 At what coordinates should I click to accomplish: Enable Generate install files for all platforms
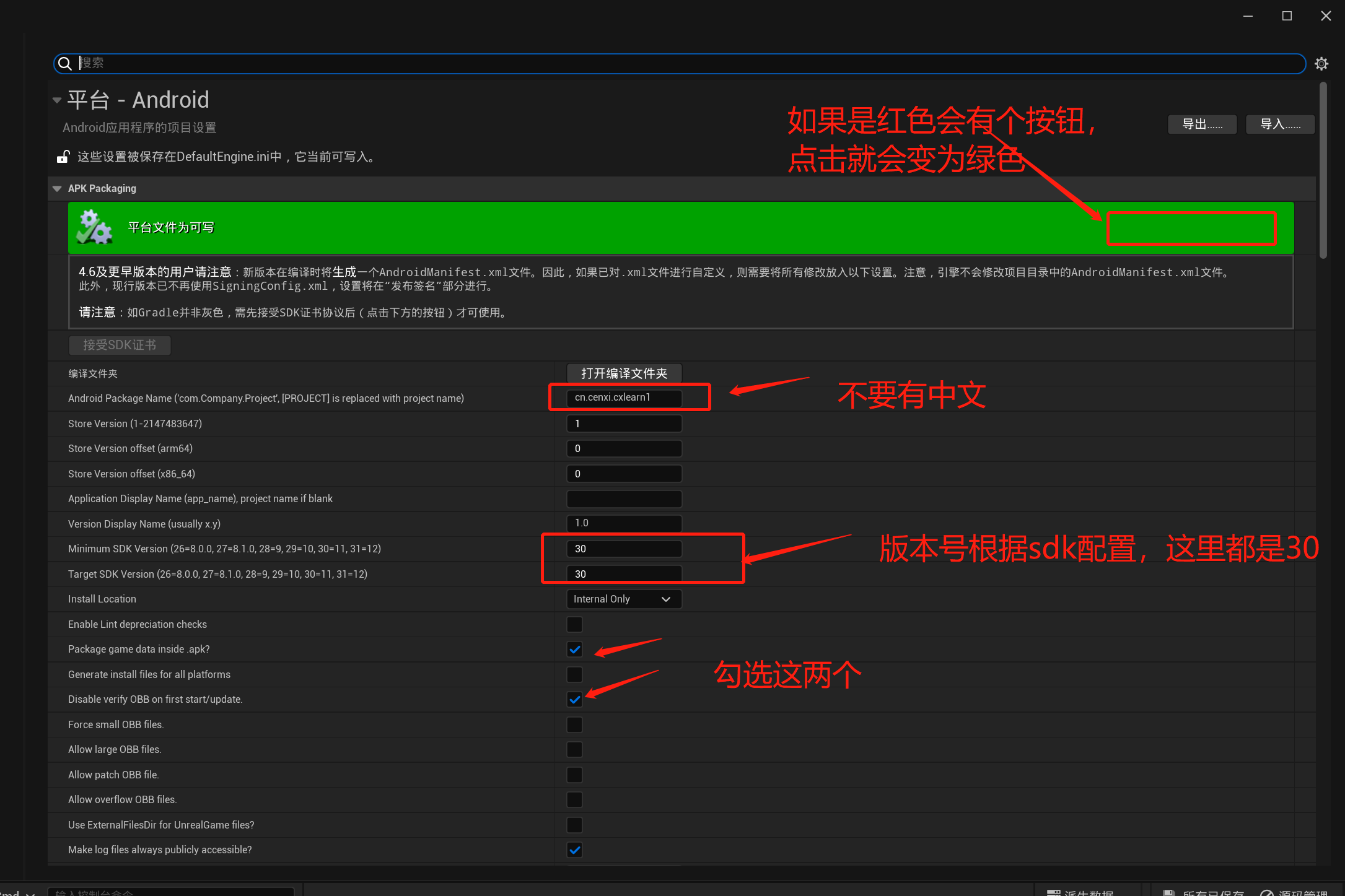coord(574,674)
